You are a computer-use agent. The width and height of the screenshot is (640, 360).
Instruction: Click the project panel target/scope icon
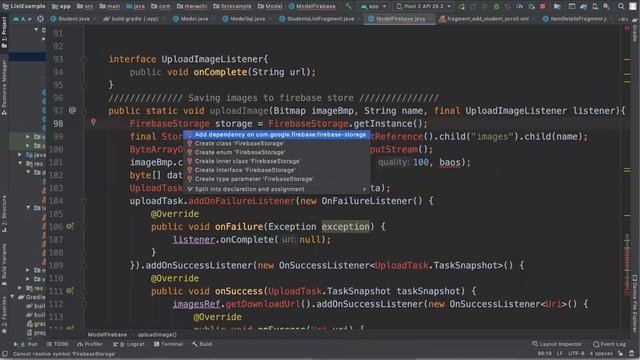coord(40,19)
